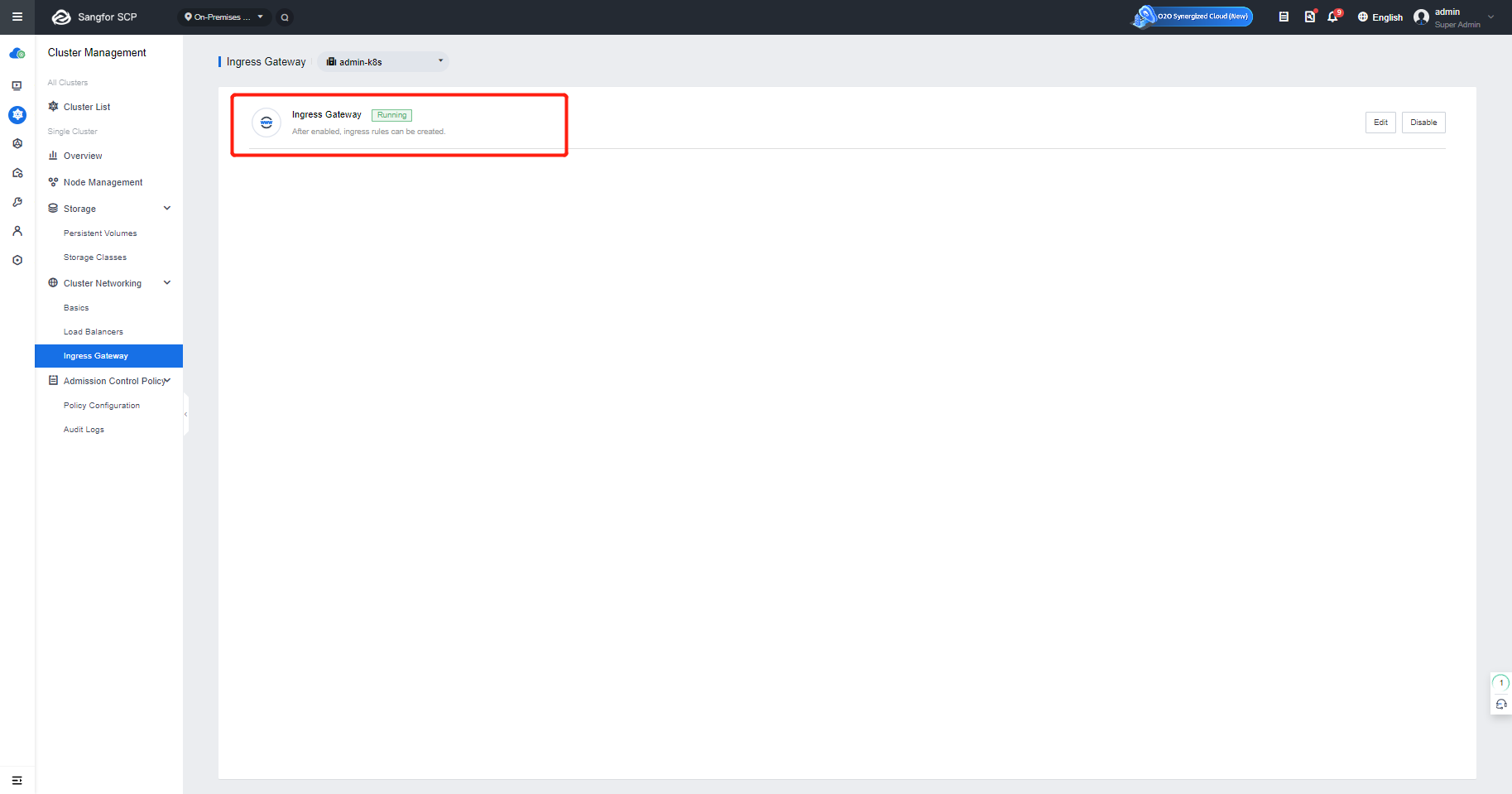Collapse the sidebar with the handle
This screenshot has width=1512, height=794.
pos(185,414)
